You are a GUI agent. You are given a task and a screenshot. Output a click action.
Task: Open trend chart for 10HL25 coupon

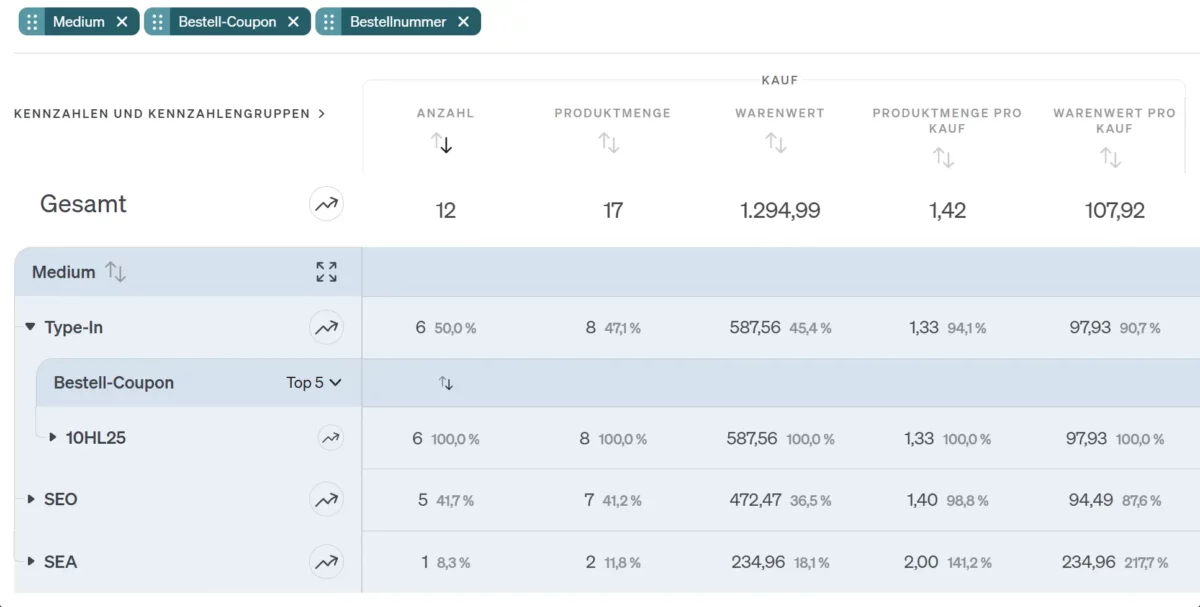330,437
